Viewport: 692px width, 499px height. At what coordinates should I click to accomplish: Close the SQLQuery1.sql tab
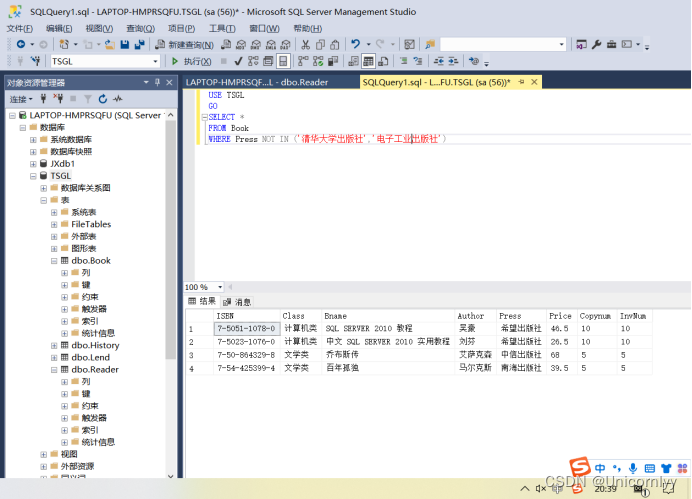534,82
